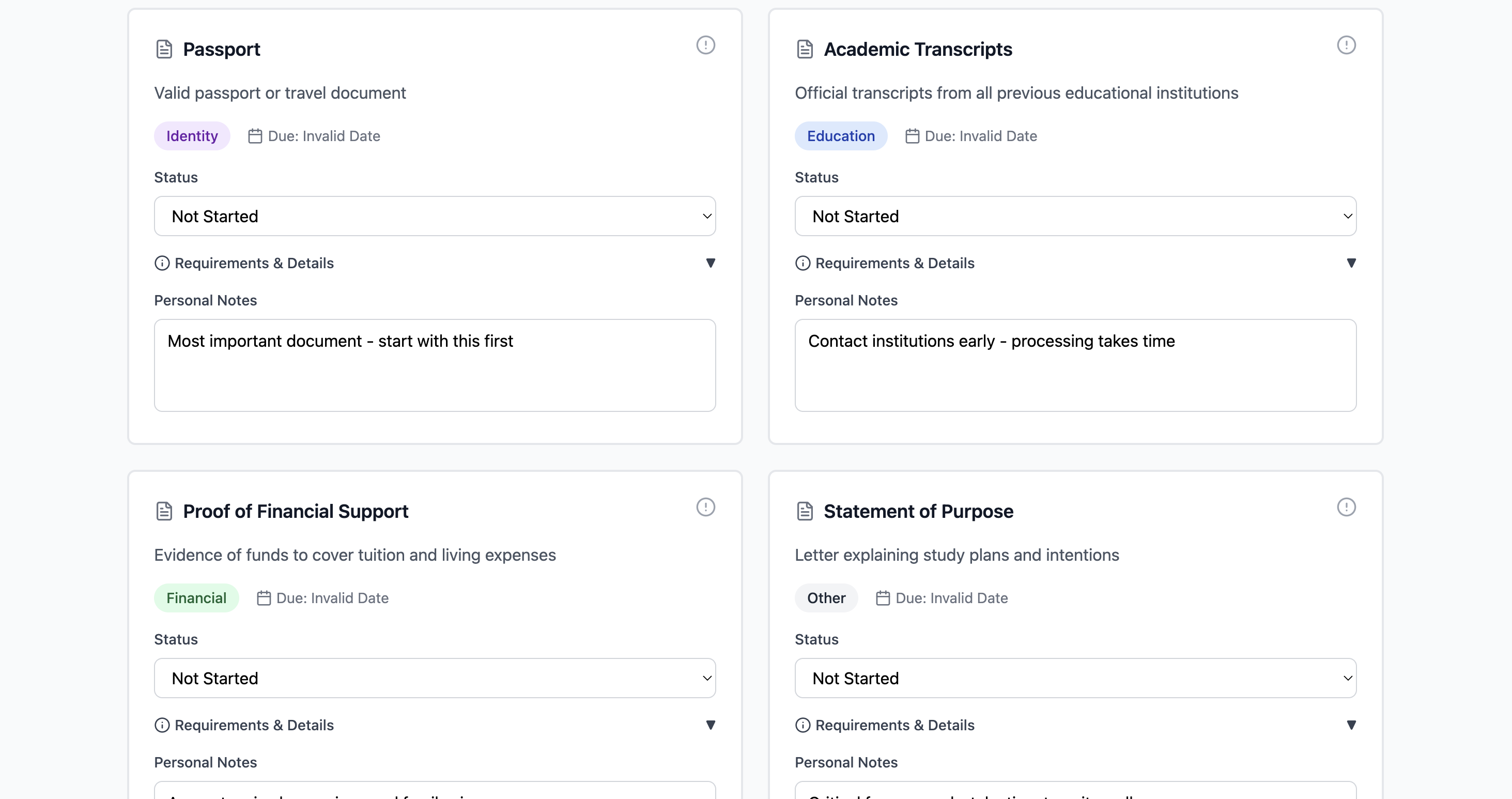Click the calendar icon beside Statement of Purpose due date
This screenshot has height=799, width=1512.
883,598
